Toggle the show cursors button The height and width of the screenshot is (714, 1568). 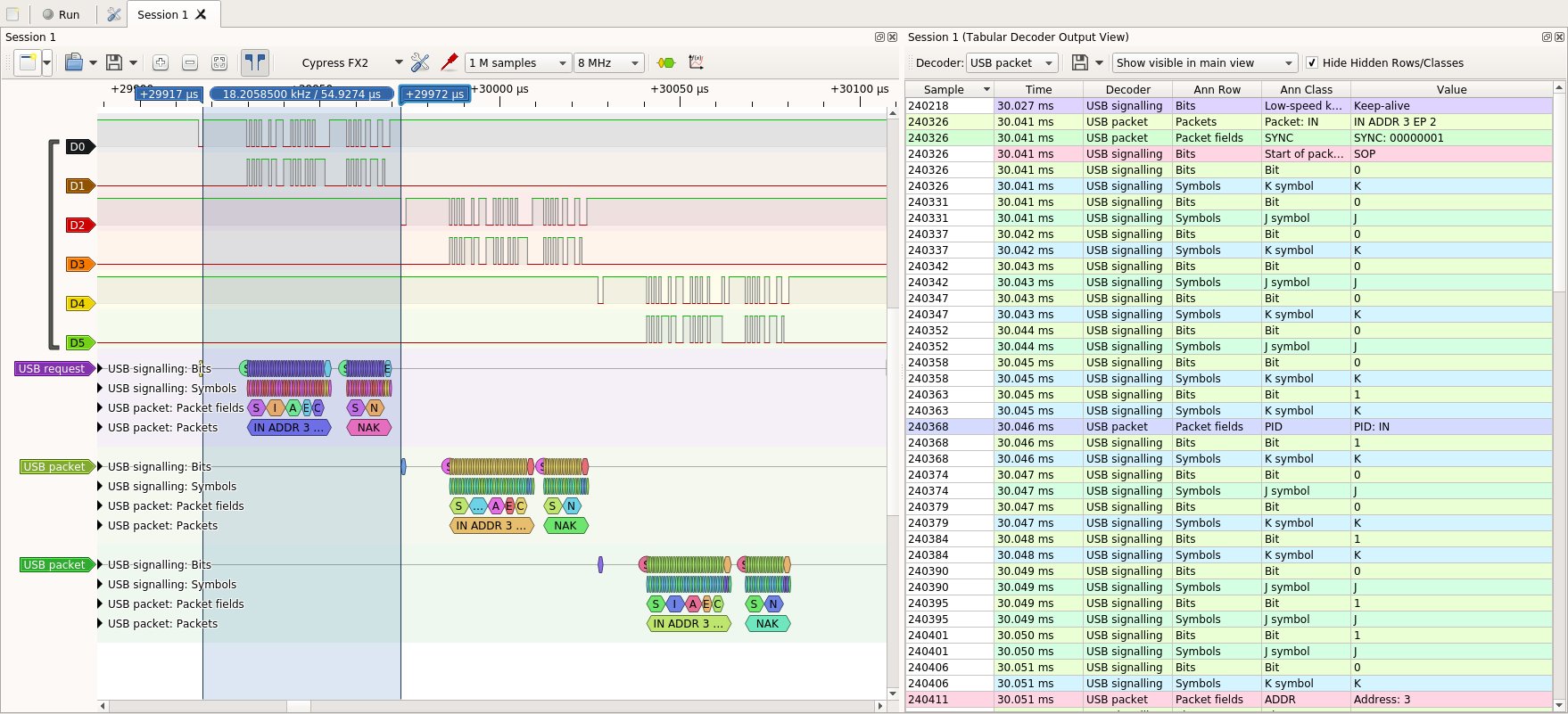(x=255, y=62)
